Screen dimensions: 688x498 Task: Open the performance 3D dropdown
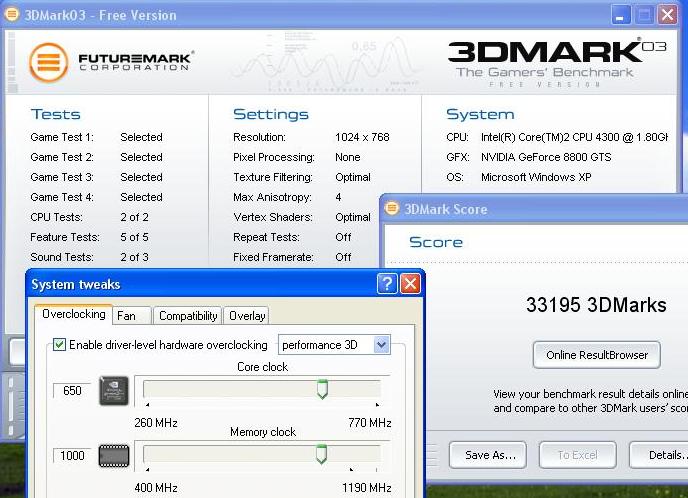tap(382, 345)
